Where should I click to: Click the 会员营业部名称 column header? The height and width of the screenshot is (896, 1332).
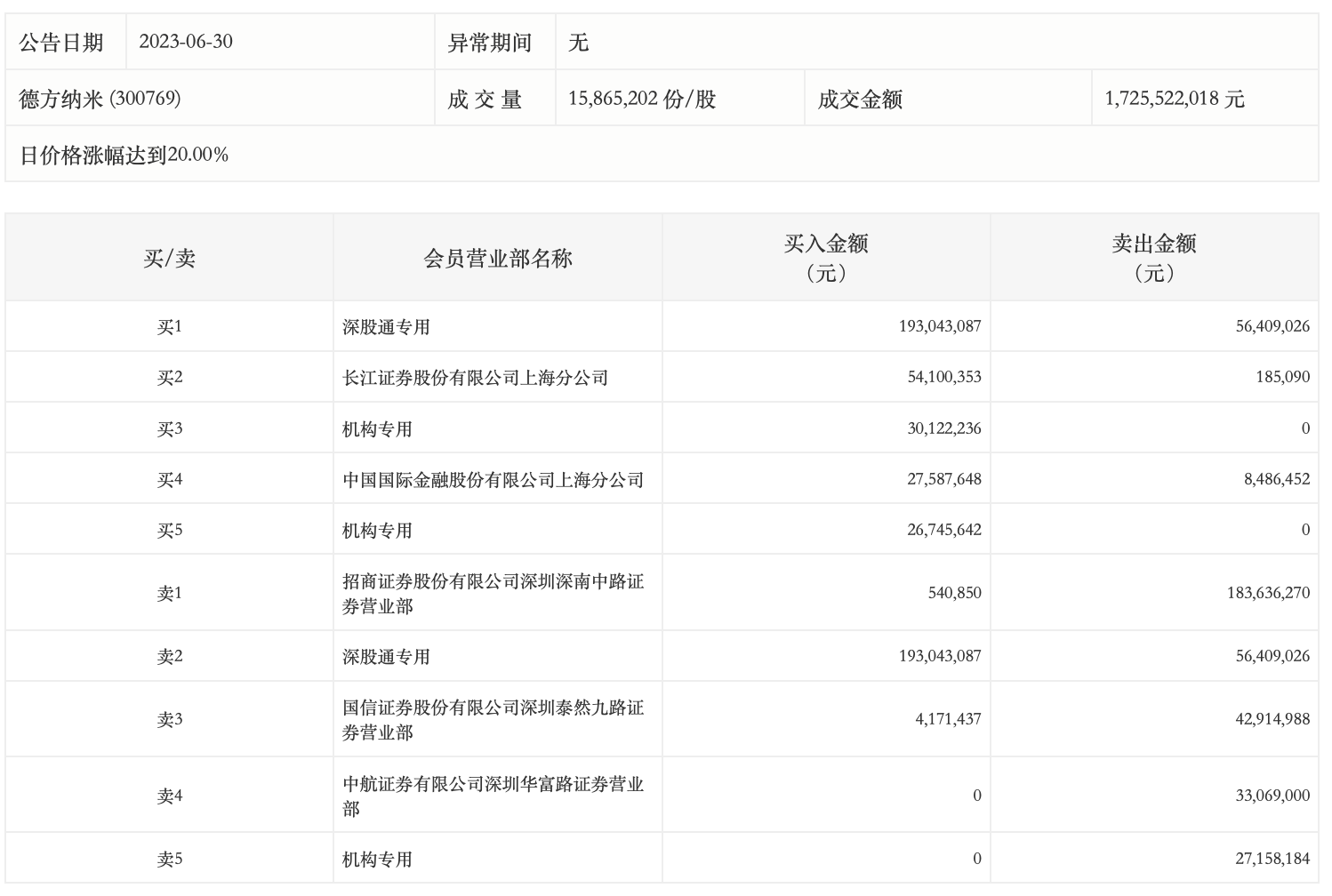point(498,258)
